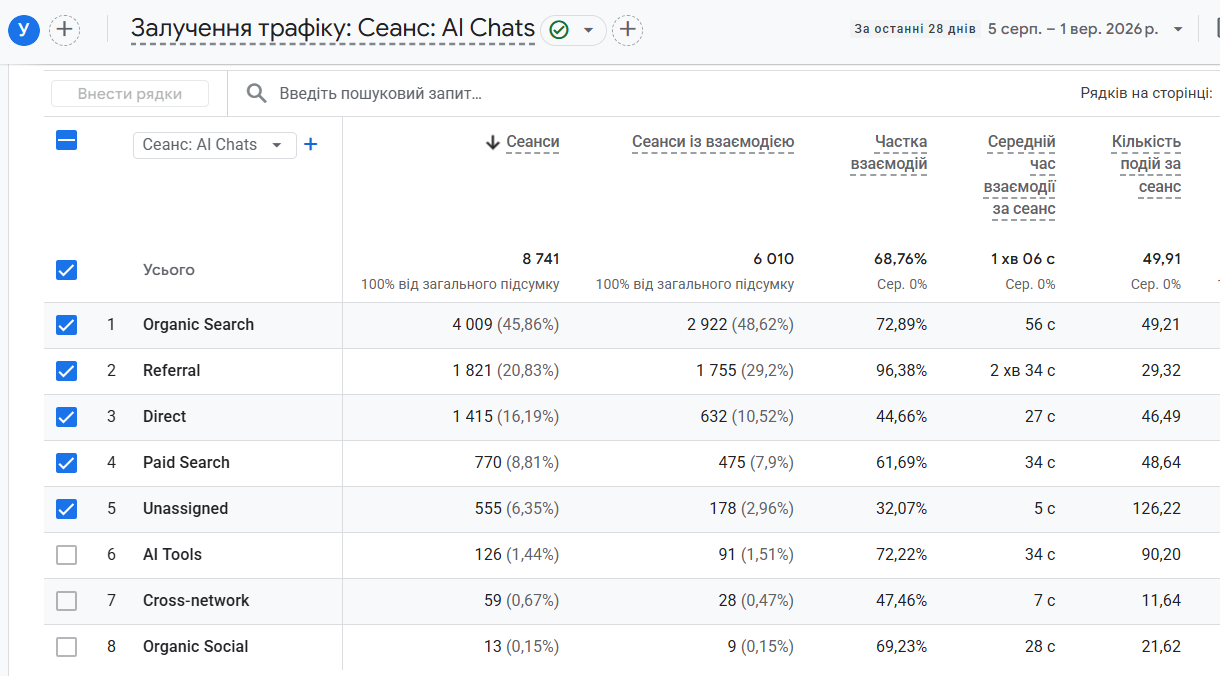Check the AI Tools row checkbox
Image resolution: width=1220 pixels, height=676 pixels.
tap(66, 555)
